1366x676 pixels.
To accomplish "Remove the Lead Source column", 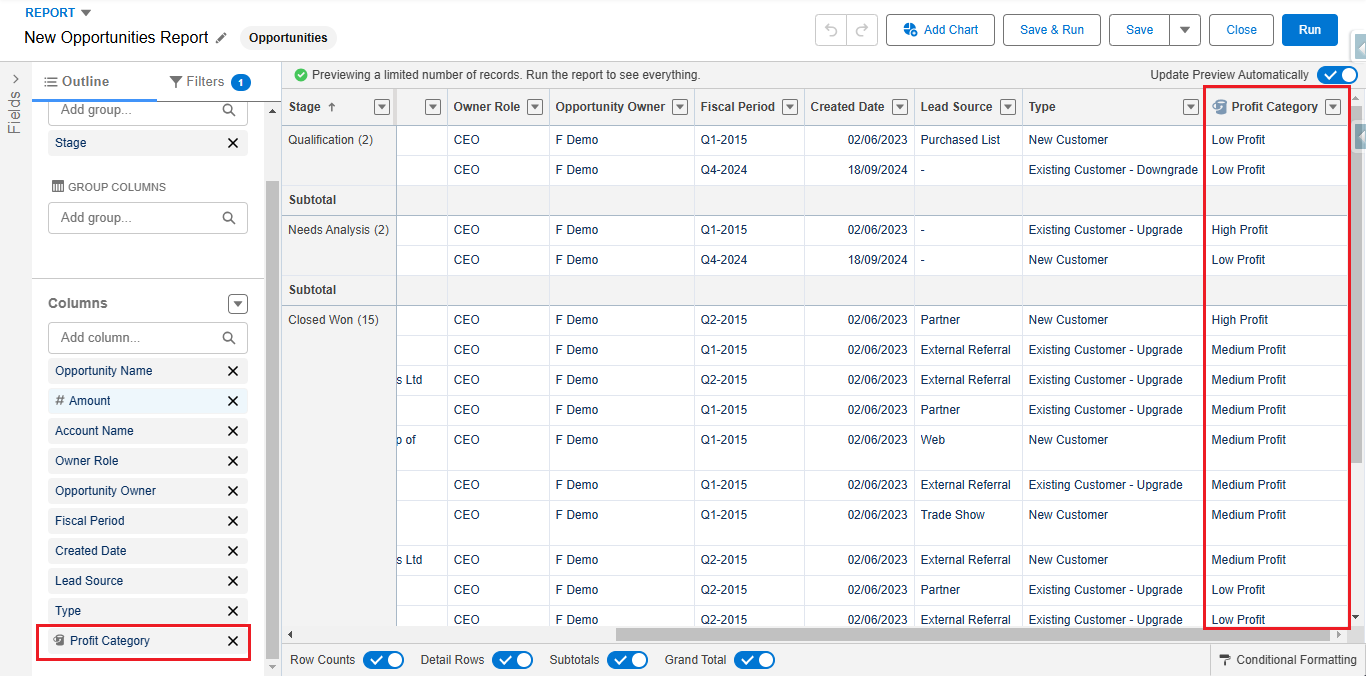I will 233,581.
